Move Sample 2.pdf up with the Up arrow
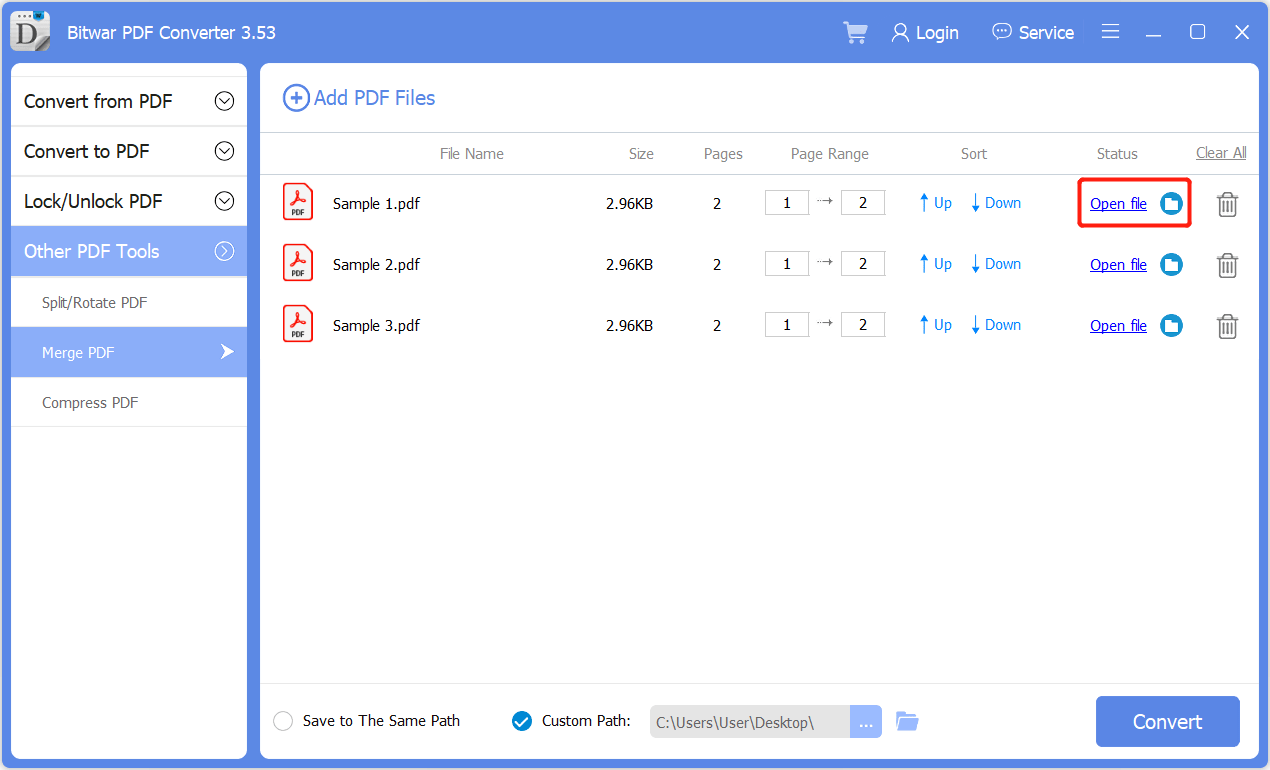 click(x=934, y=263)
